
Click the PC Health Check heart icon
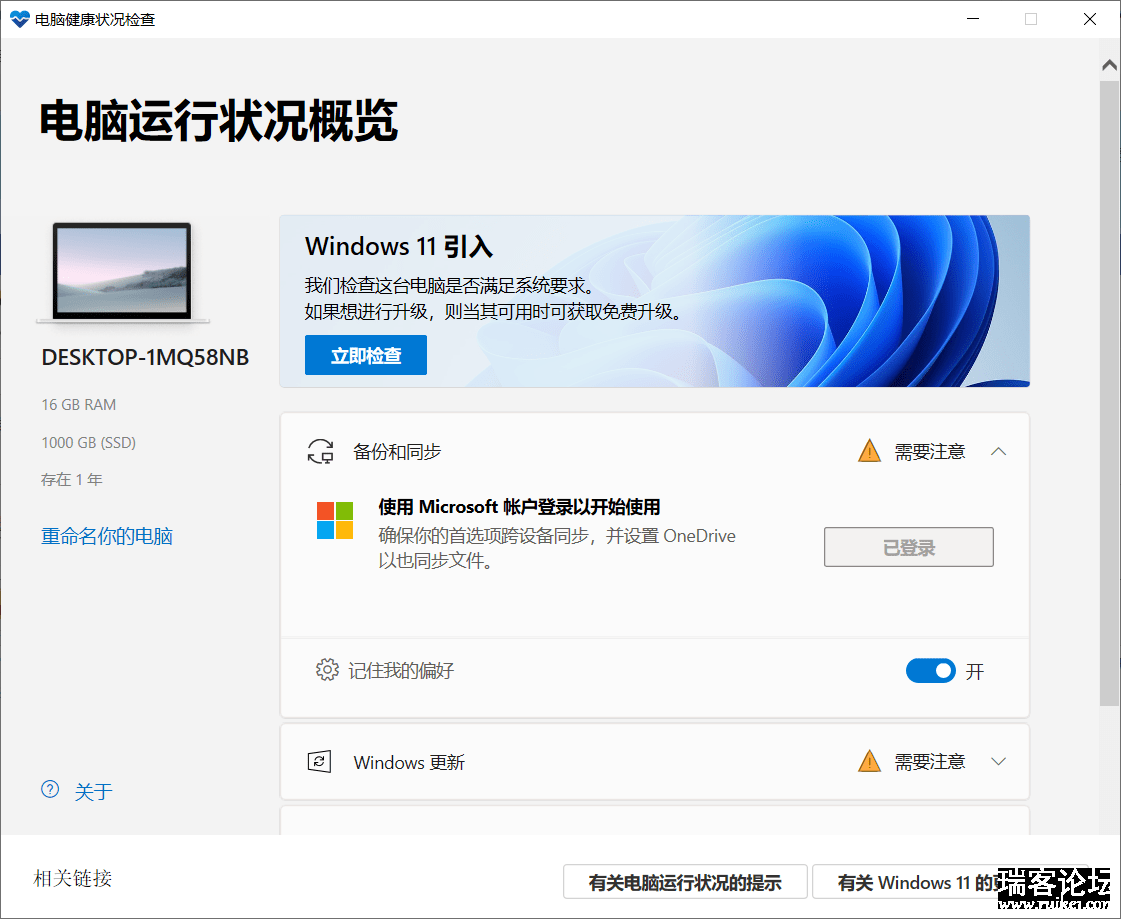point(19,19)
